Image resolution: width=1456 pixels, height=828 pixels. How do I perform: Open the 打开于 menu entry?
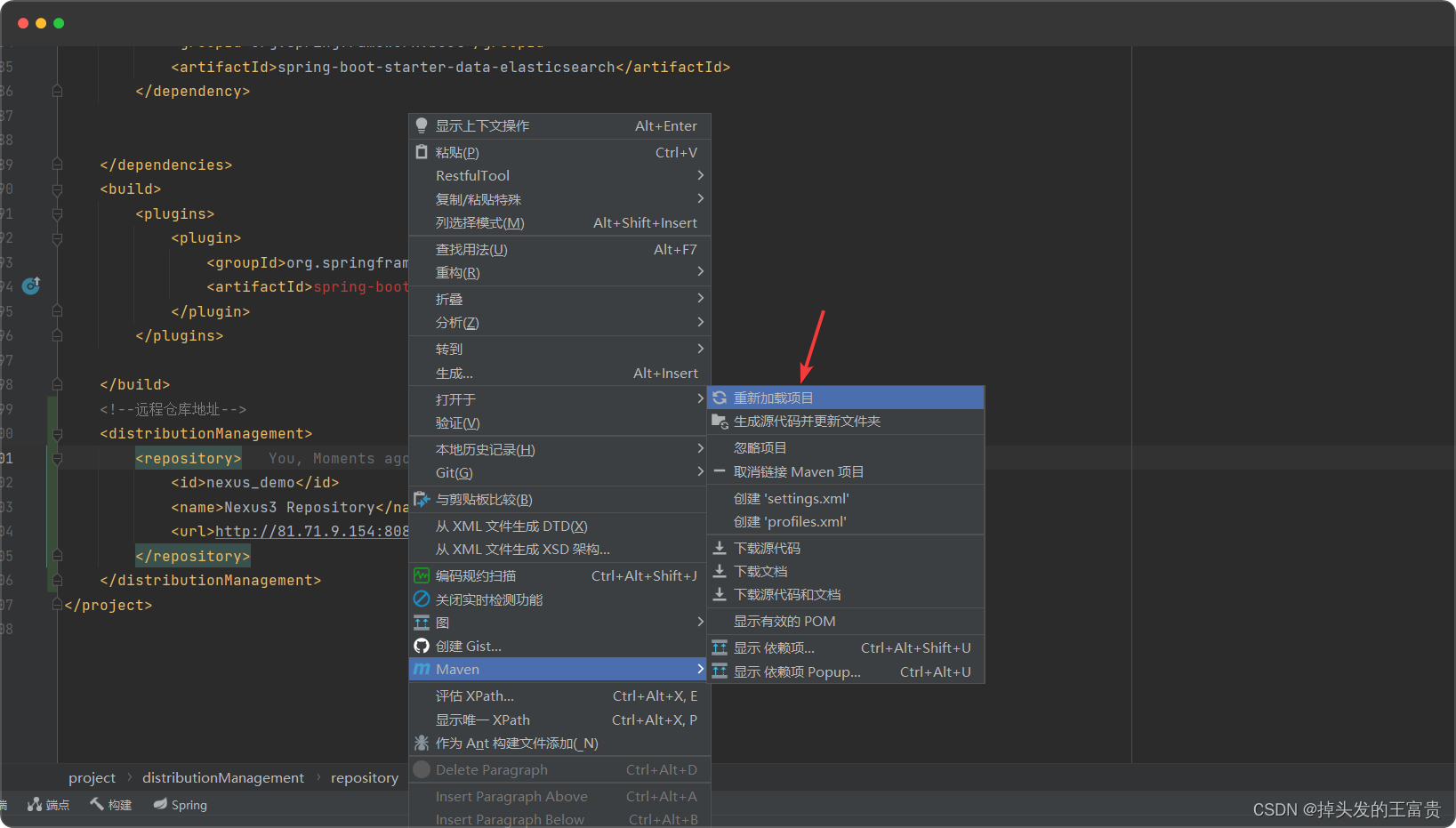point(559,399)
